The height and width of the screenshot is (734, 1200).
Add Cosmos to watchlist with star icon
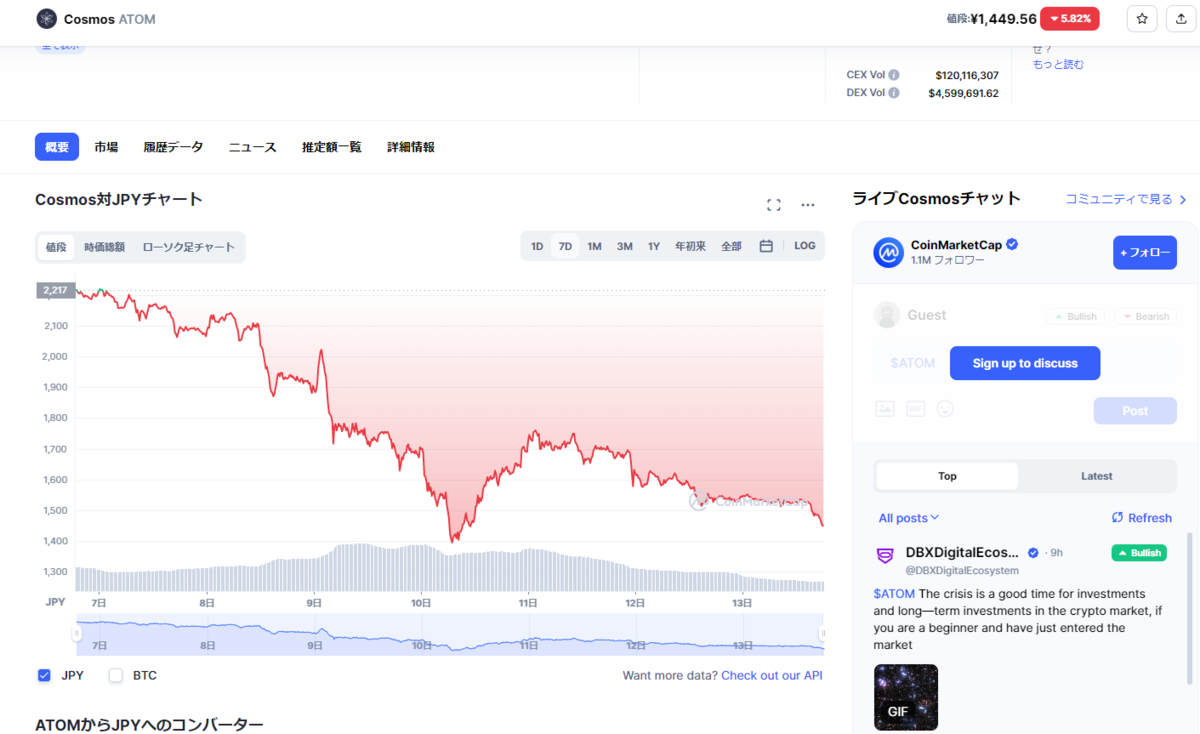point(1143,19)
